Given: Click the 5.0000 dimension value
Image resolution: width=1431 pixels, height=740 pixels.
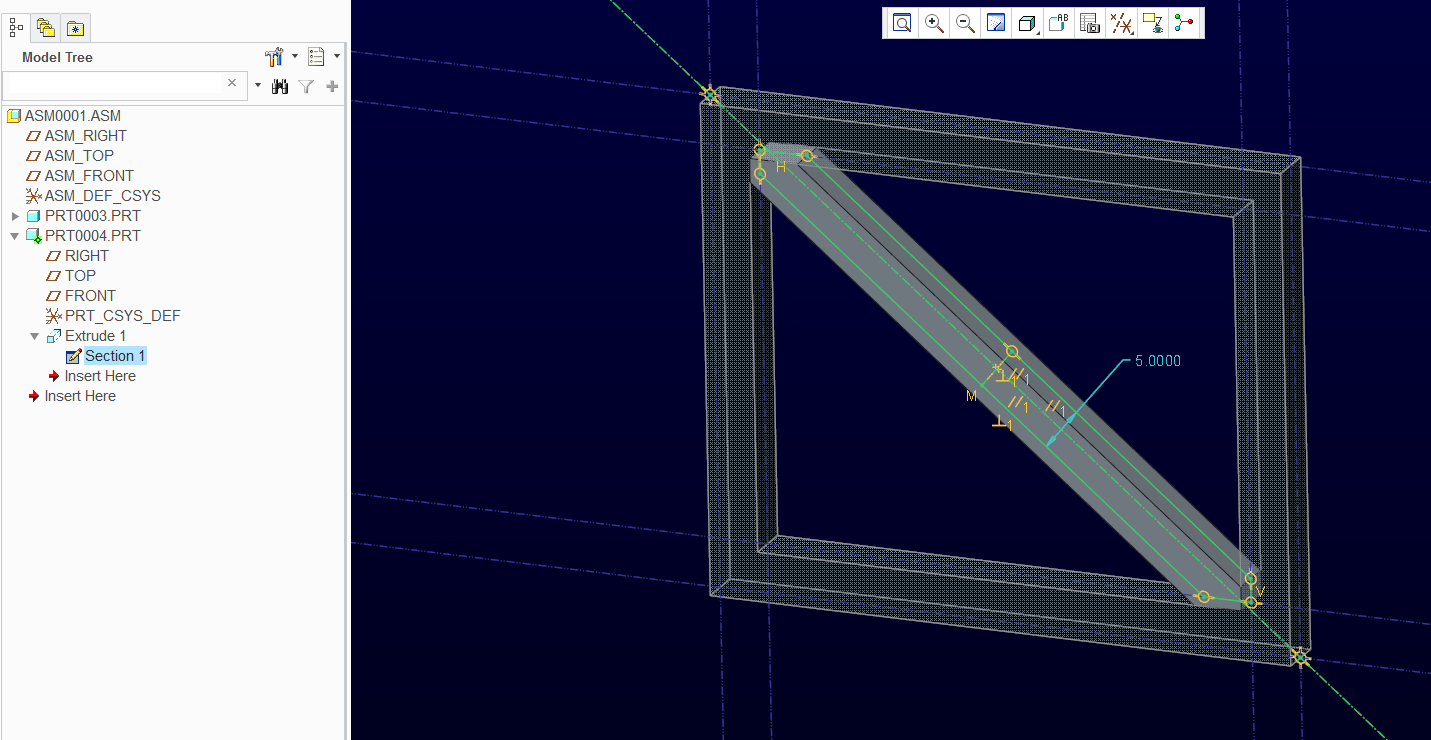Looking at the screenshot, I should tap(1158, 361).
